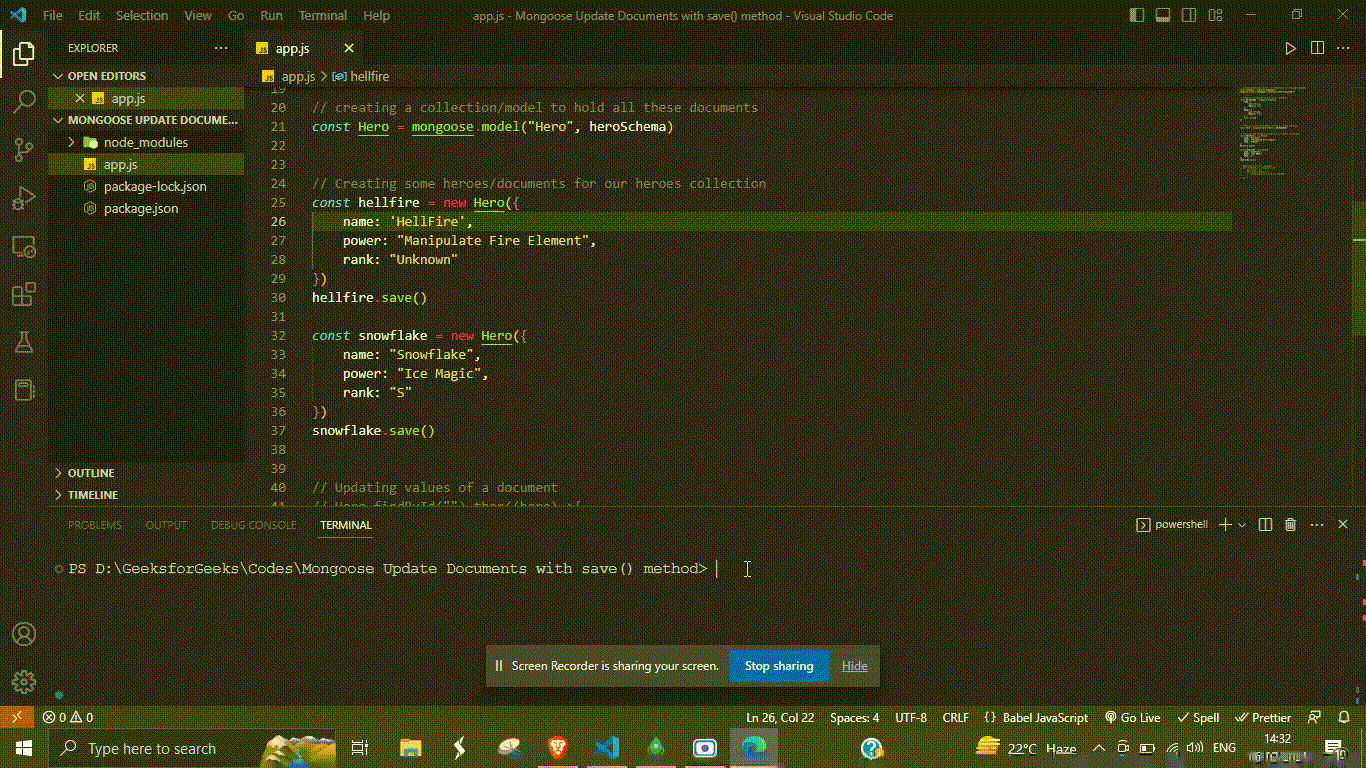The height and width of the screenshot is (768, 1366).
Task: Click in the terminal command prompt
Action: [x=717, y=568]
